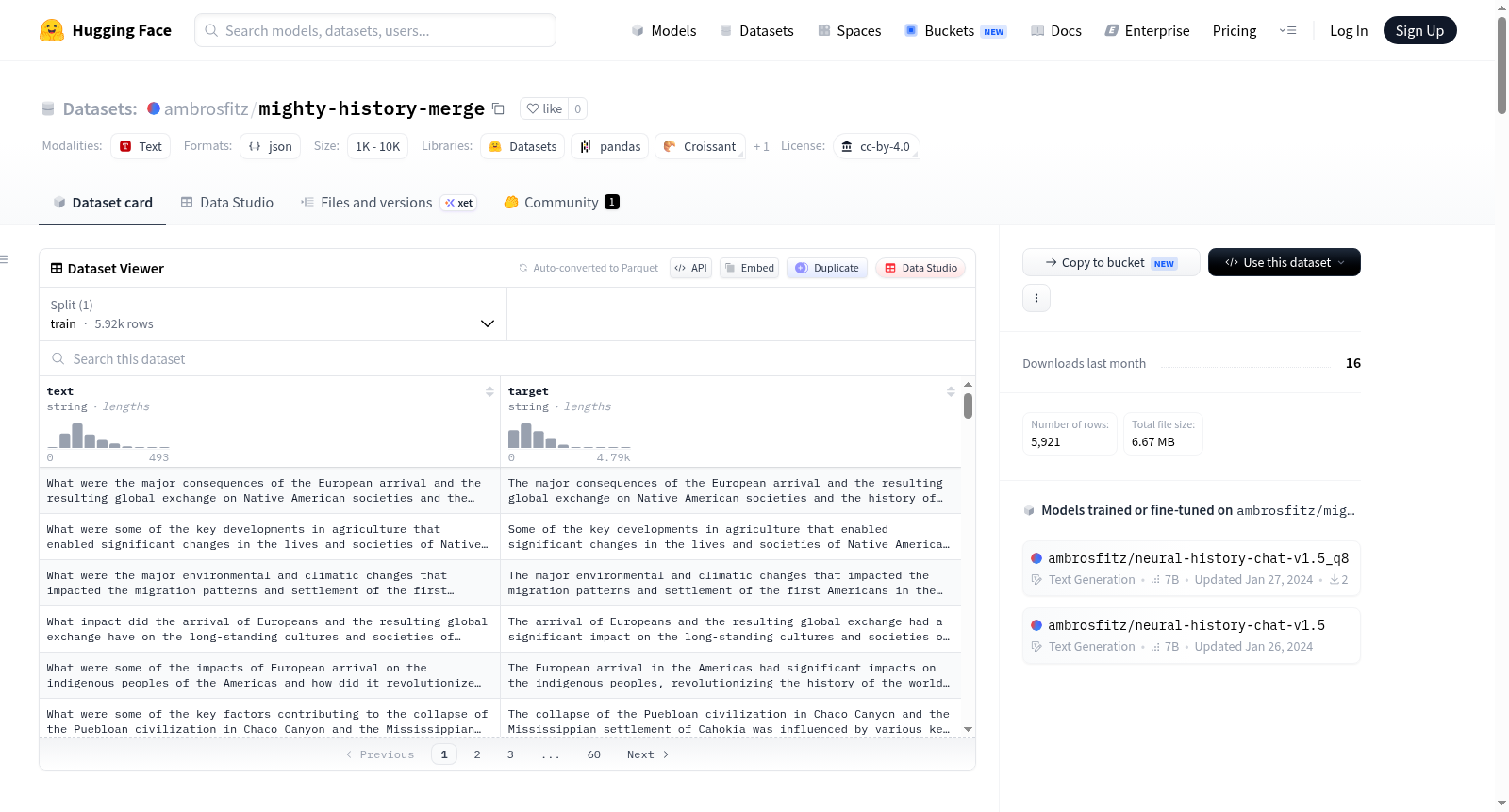Image resolution: width=1509 pixels, height=812 pixels.
Task: Switch to Files and versions tab
Action: (389, 202)
